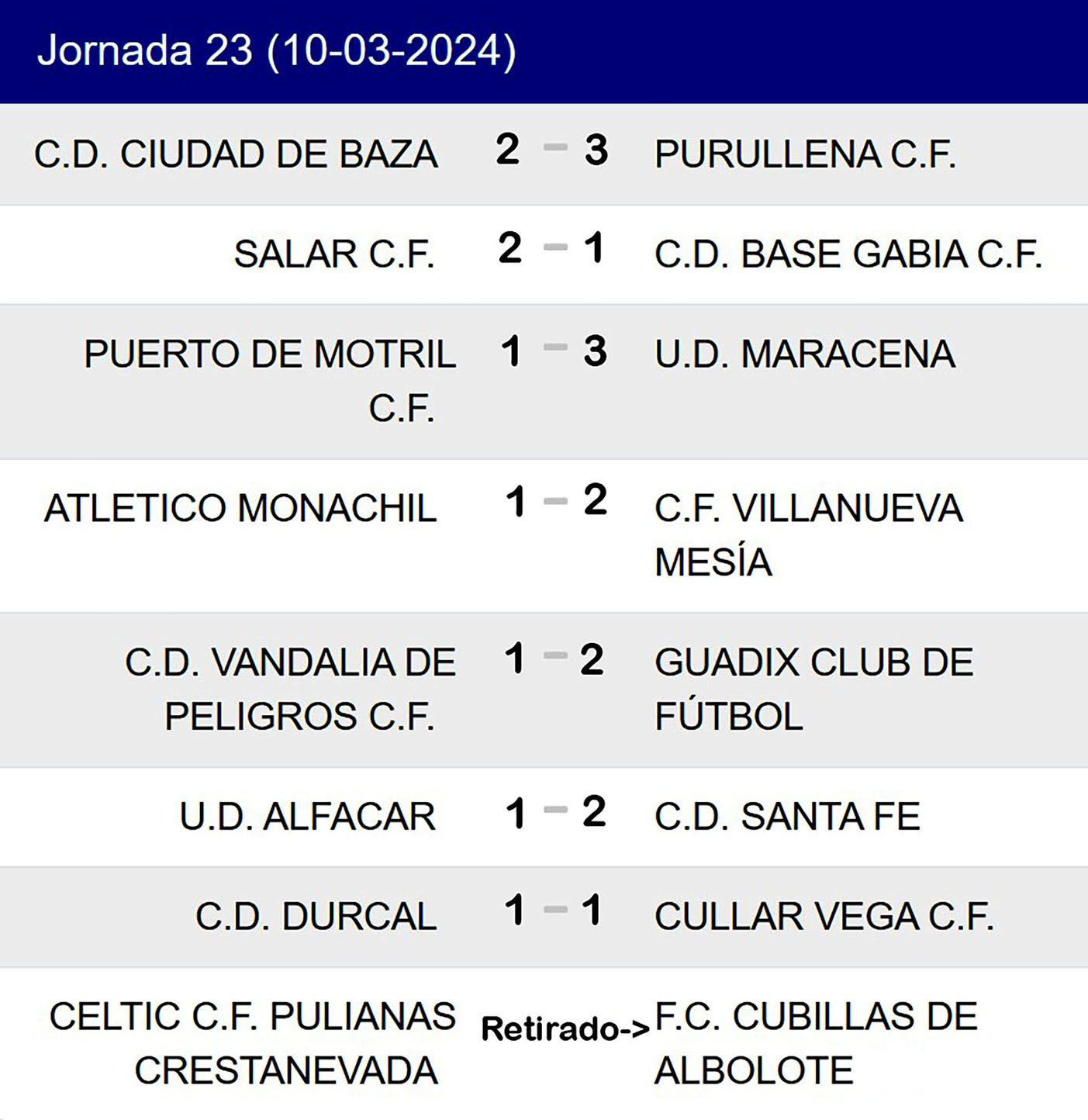Open C.D. CIUDAD DE BAZA team link
1088x1120 pixels.
coord(236,154)
